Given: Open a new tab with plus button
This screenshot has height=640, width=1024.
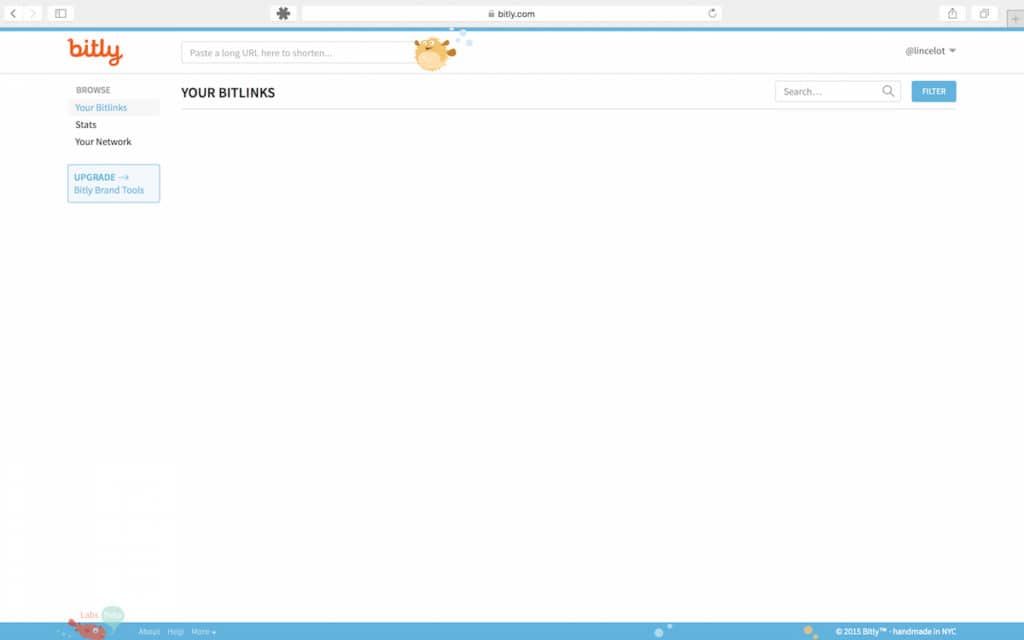Looking at the screenshot, I should click(x=1015, y=19).
